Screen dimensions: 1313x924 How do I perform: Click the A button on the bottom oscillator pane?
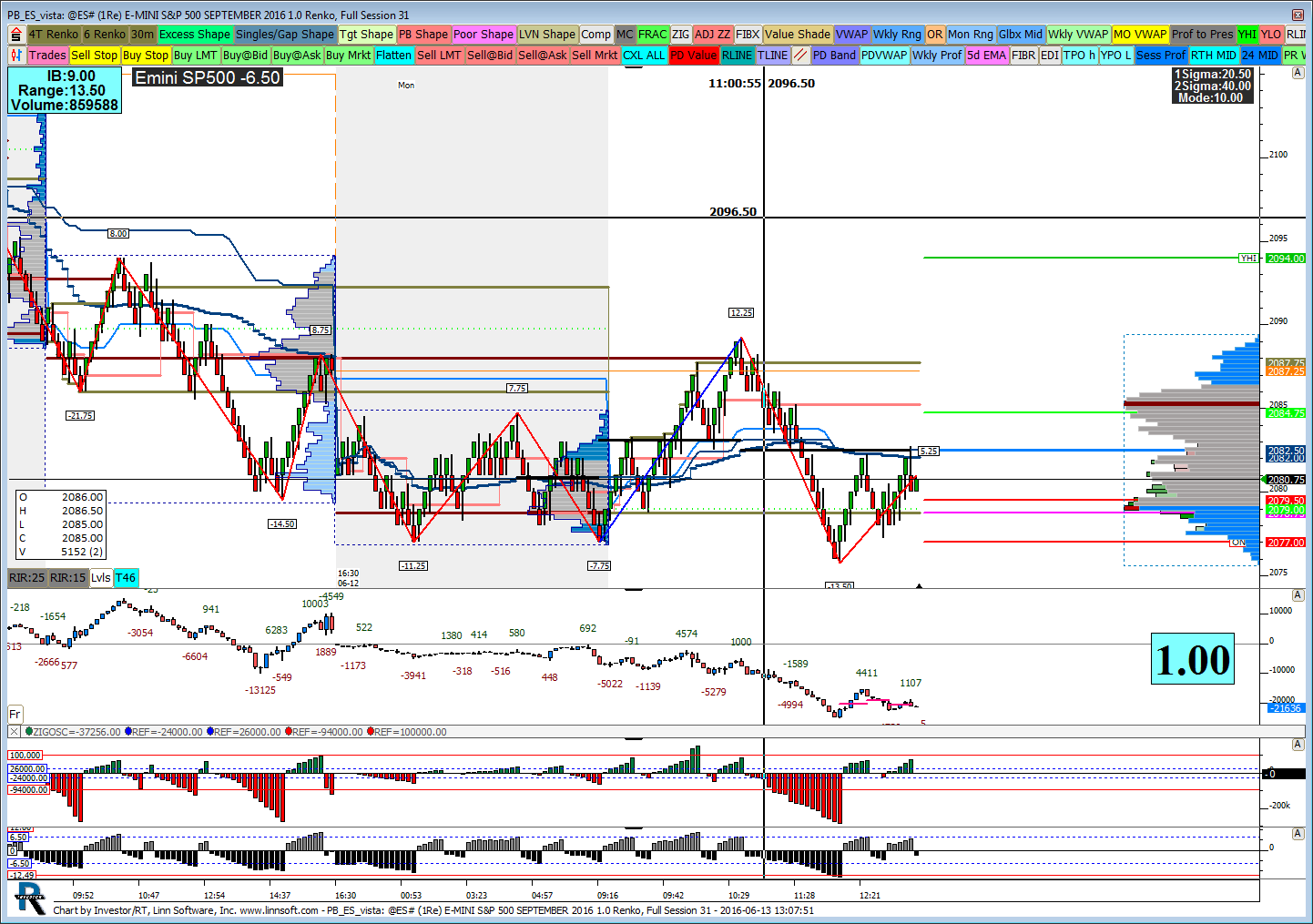pos(1298,834)
